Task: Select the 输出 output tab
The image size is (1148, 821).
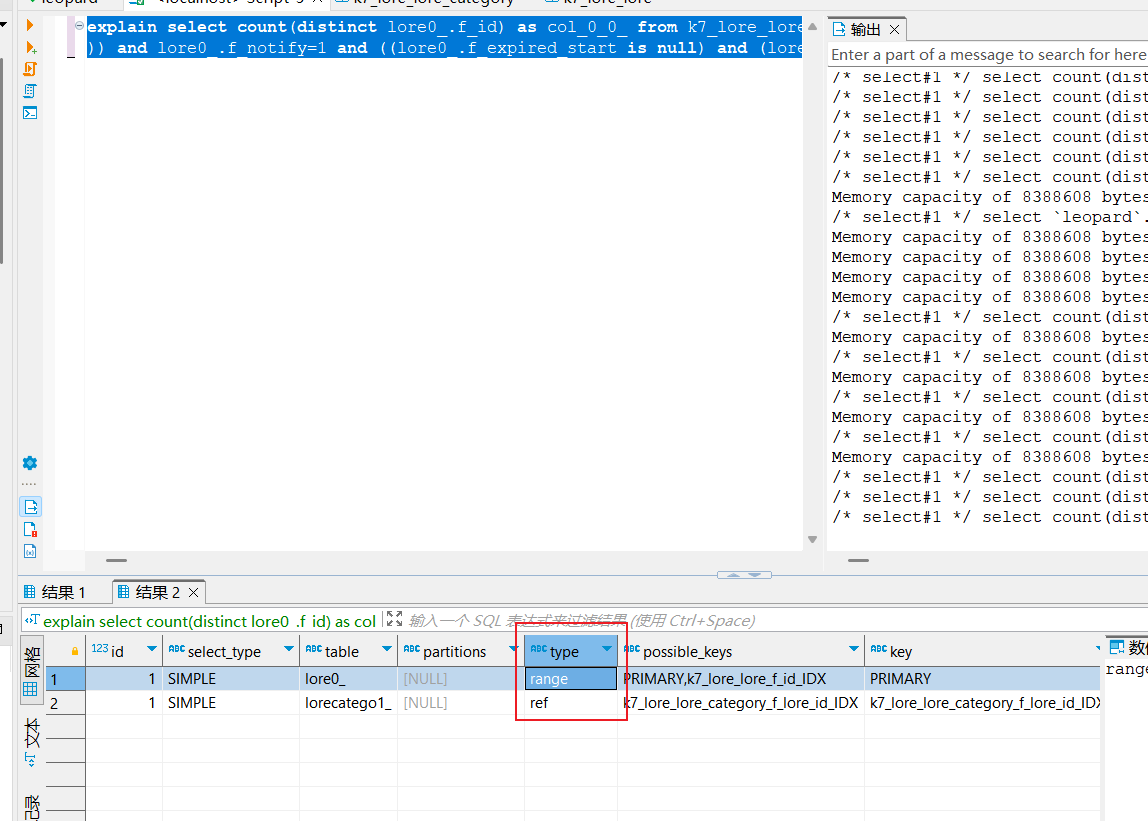Action: pyautogui.click(x=864, y=29)
